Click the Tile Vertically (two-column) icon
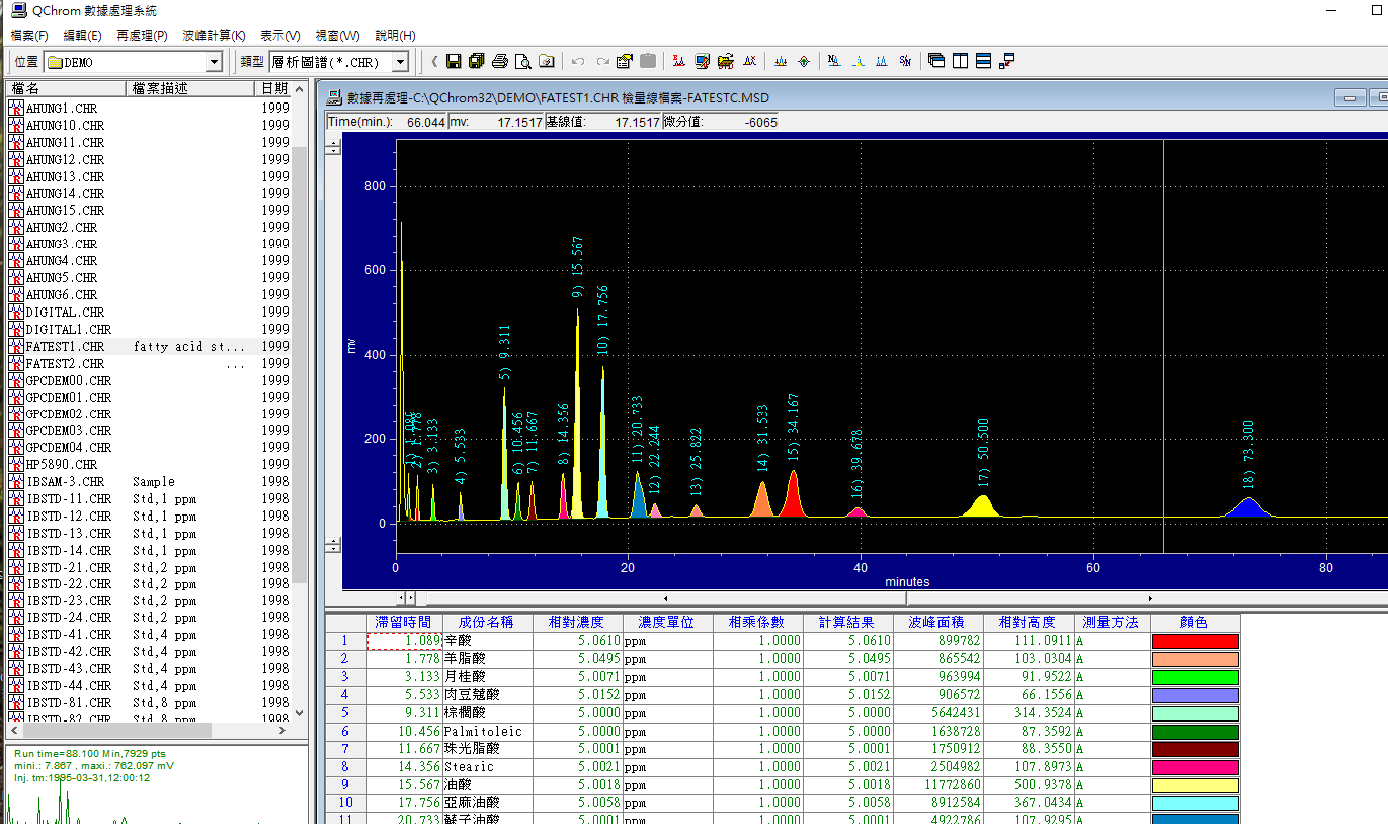The width and height of the screenshot is (1388, 824). [960, 62]
